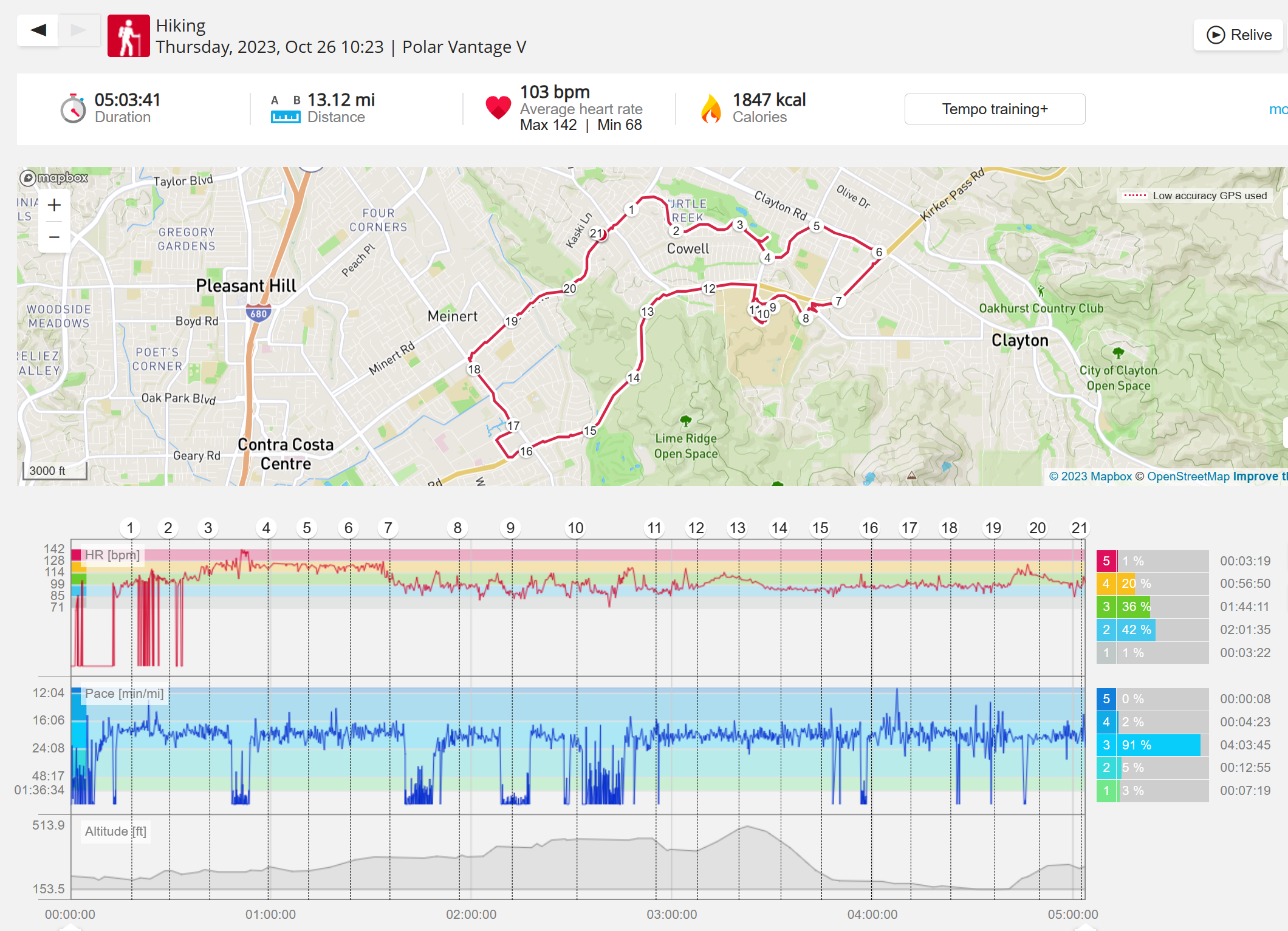Zoom out on the map
Image resolution: width=1288 pixels, height=931 pixels.
(x=54, y=237)
